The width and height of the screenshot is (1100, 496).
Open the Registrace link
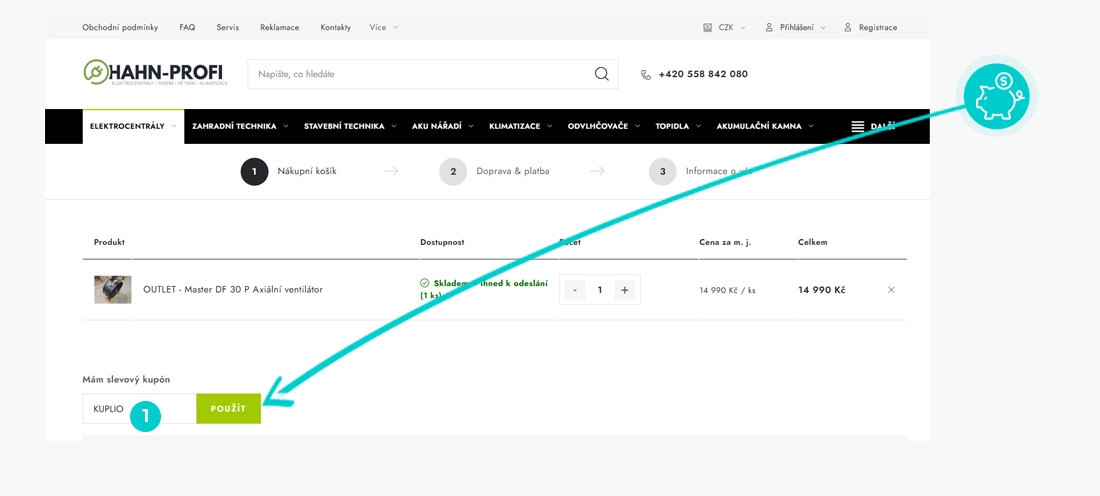[870, 27]
